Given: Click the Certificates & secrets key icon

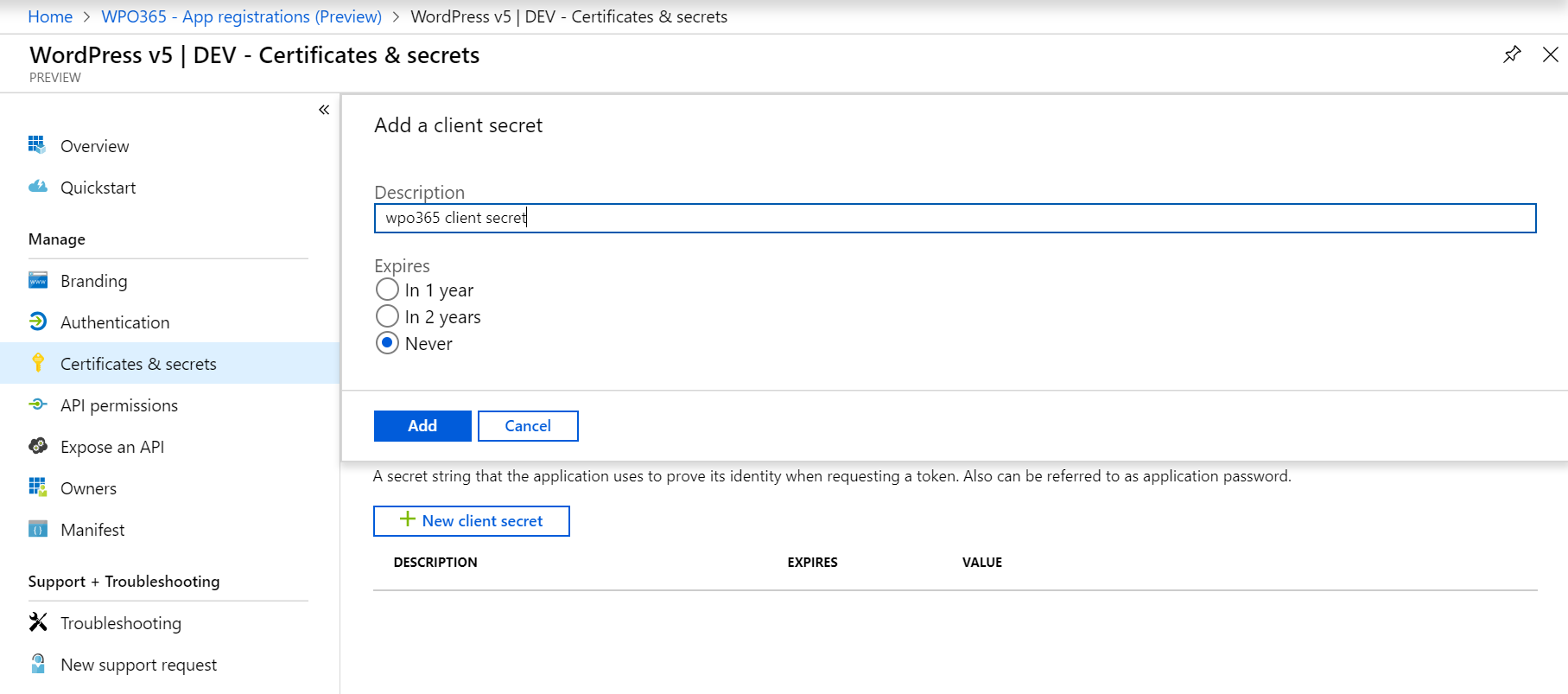Looking at the screenshot, I should pos(38,363).
